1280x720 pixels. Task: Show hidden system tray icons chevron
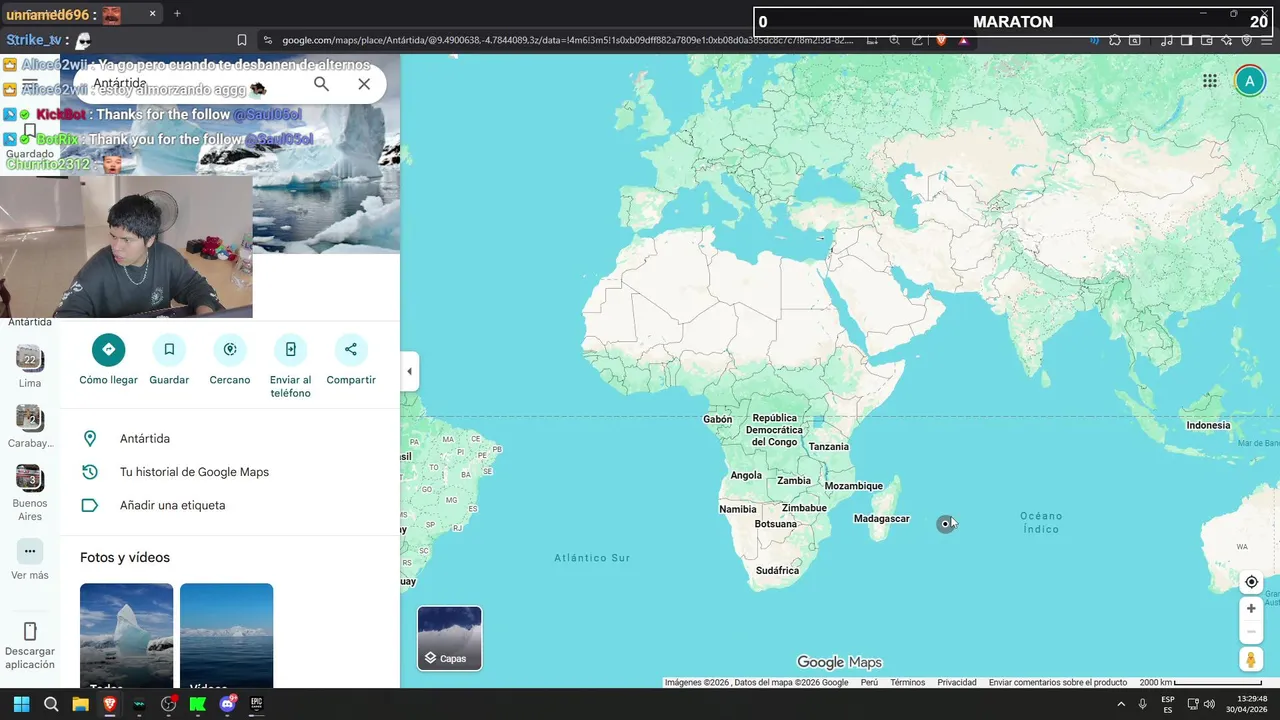[x=1120, y=704]
